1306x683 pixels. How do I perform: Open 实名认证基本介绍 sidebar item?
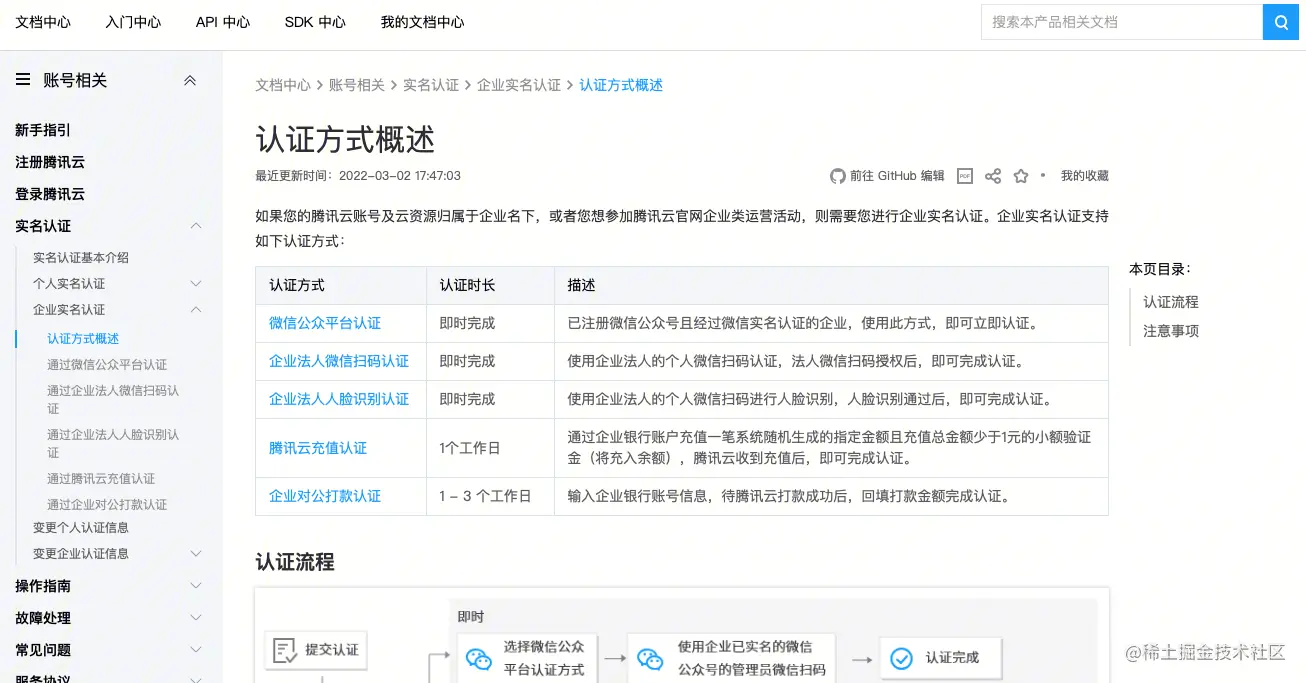click(81, 258)
